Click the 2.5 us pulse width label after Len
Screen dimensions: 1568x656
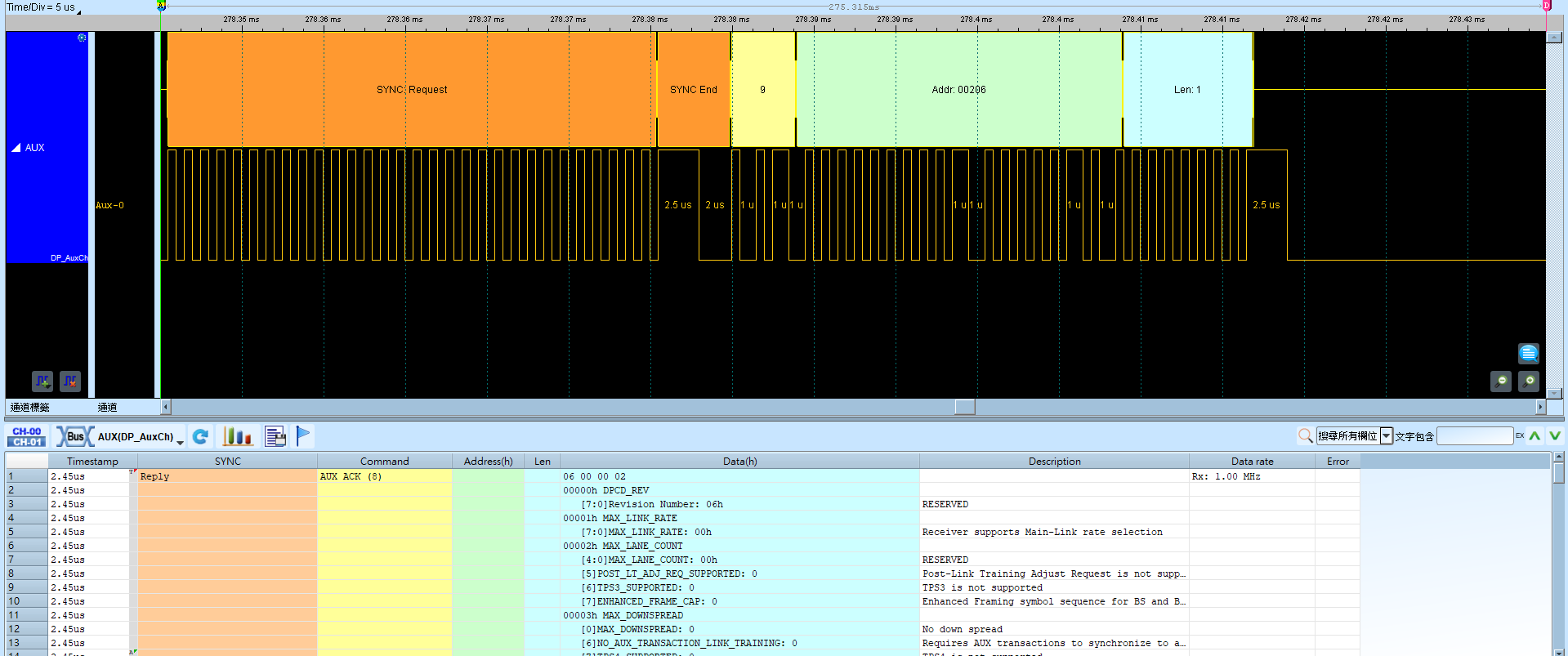[x=1266, y=205]
